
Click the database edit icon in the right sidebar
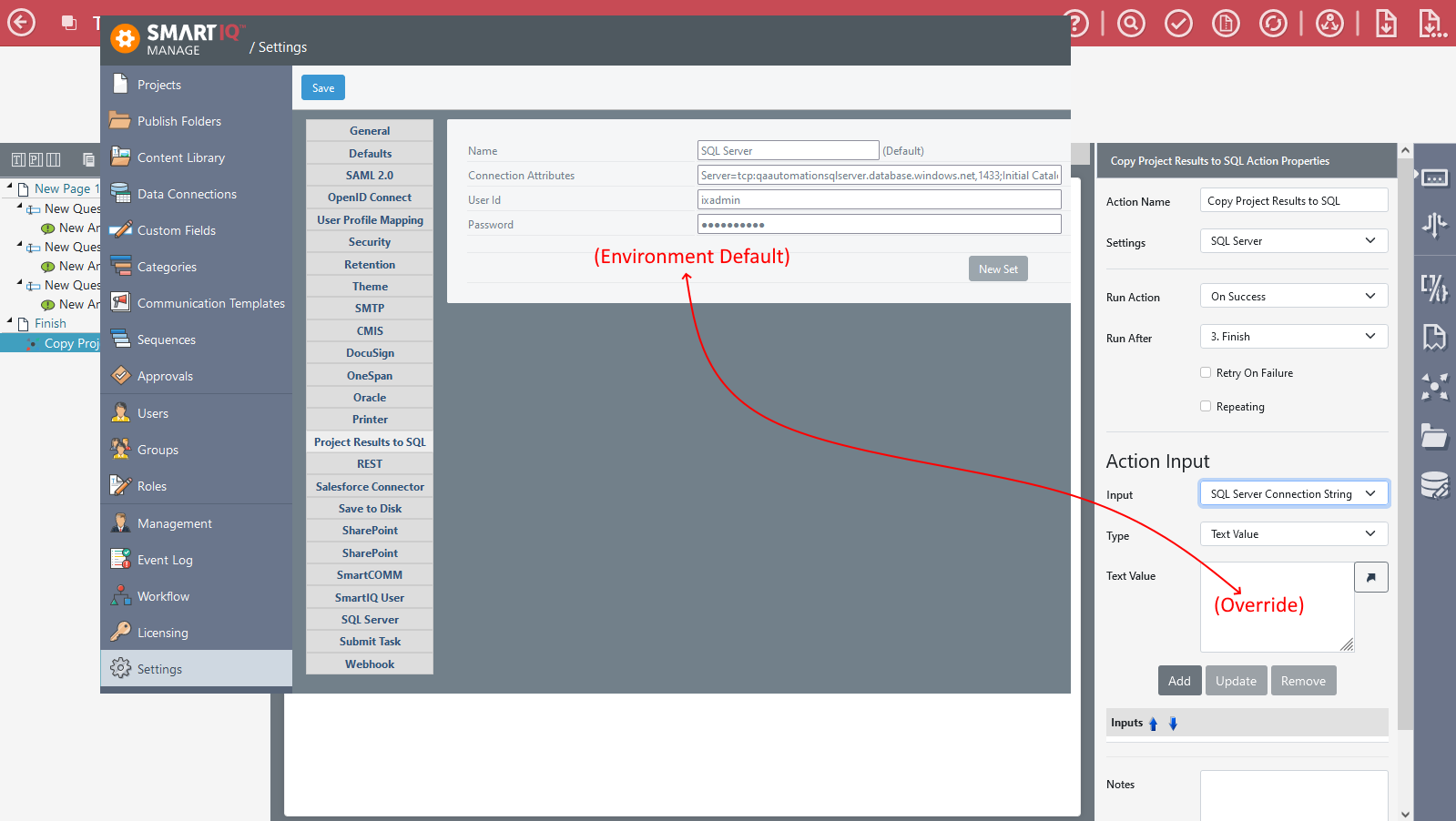tap(1434, 485)
